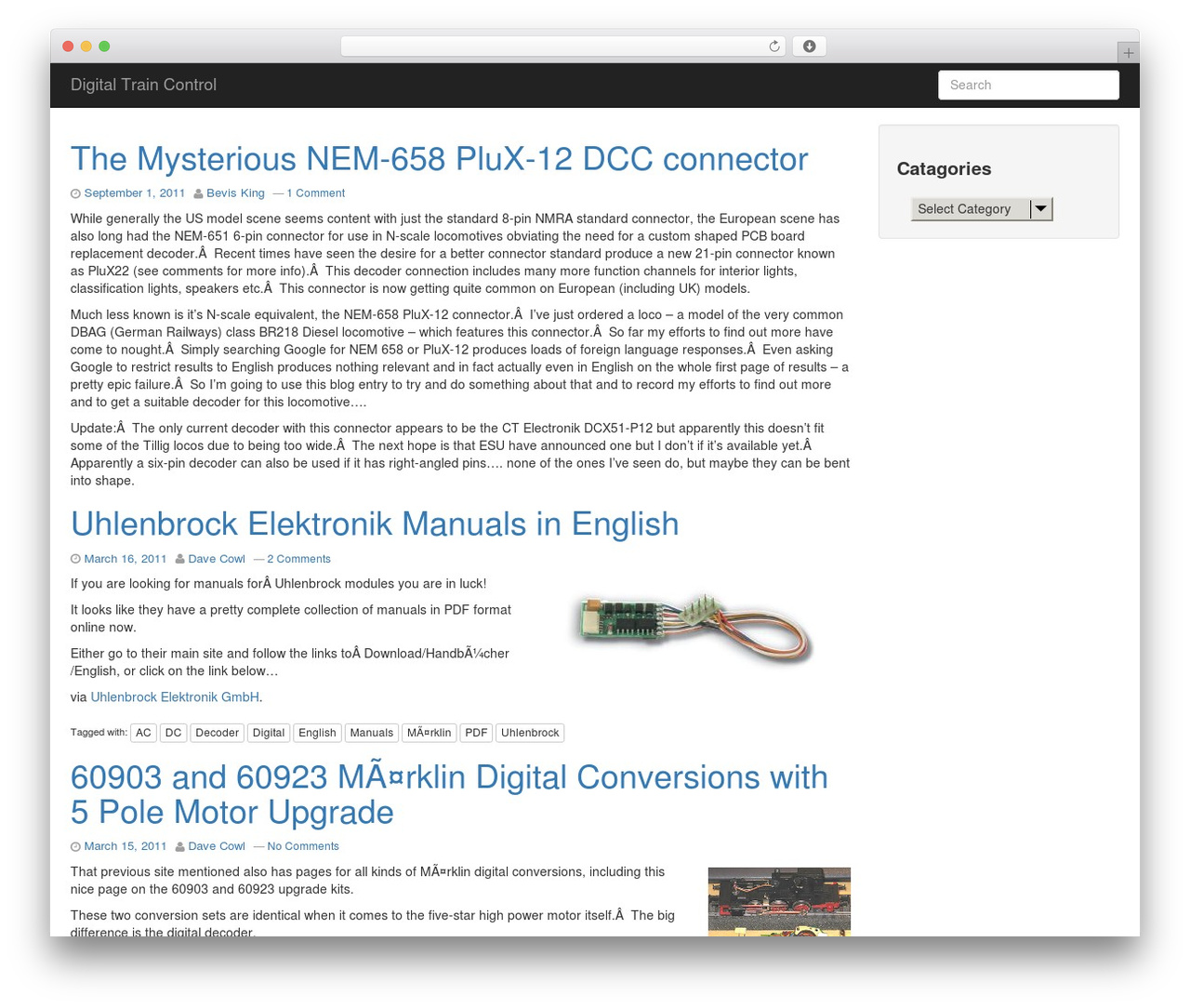Open the March 15, 2011 date link
Viewport: 1190px width, 1008px height.
[x=126, y=846]
